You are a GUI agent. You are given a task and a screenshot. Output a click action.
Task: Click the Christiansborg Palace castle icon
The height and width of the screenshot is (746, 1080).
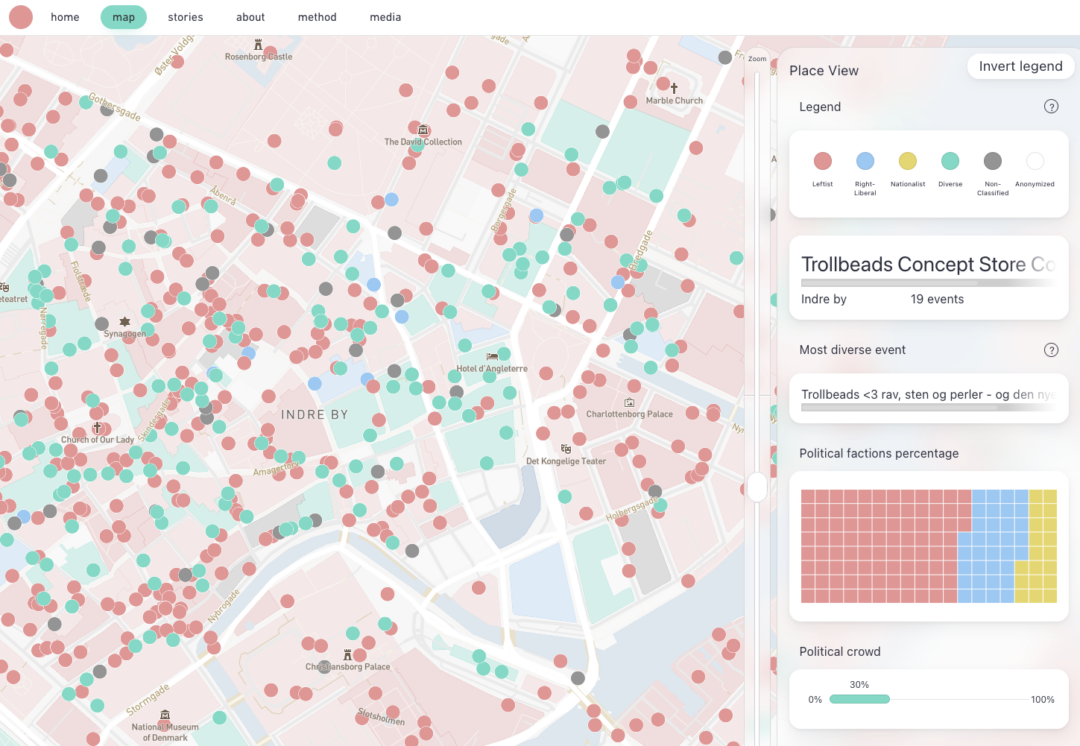coord(348,654)
